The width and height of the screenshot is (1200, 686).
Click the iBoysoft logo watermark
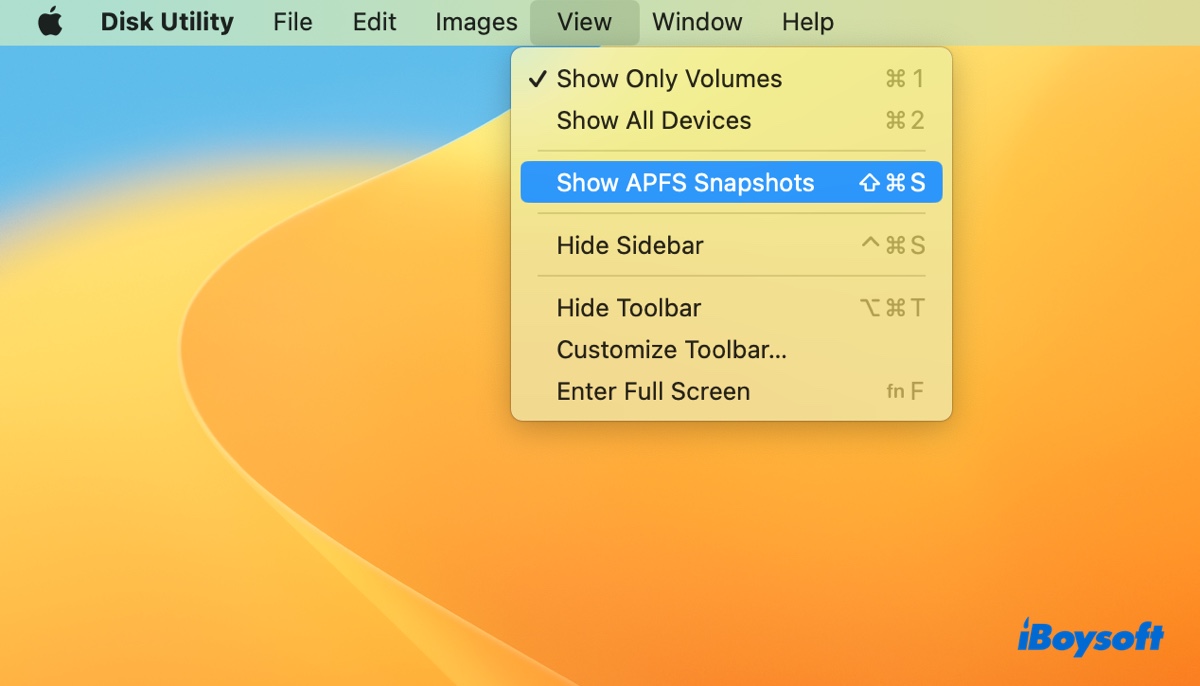tap(1090, 636)
